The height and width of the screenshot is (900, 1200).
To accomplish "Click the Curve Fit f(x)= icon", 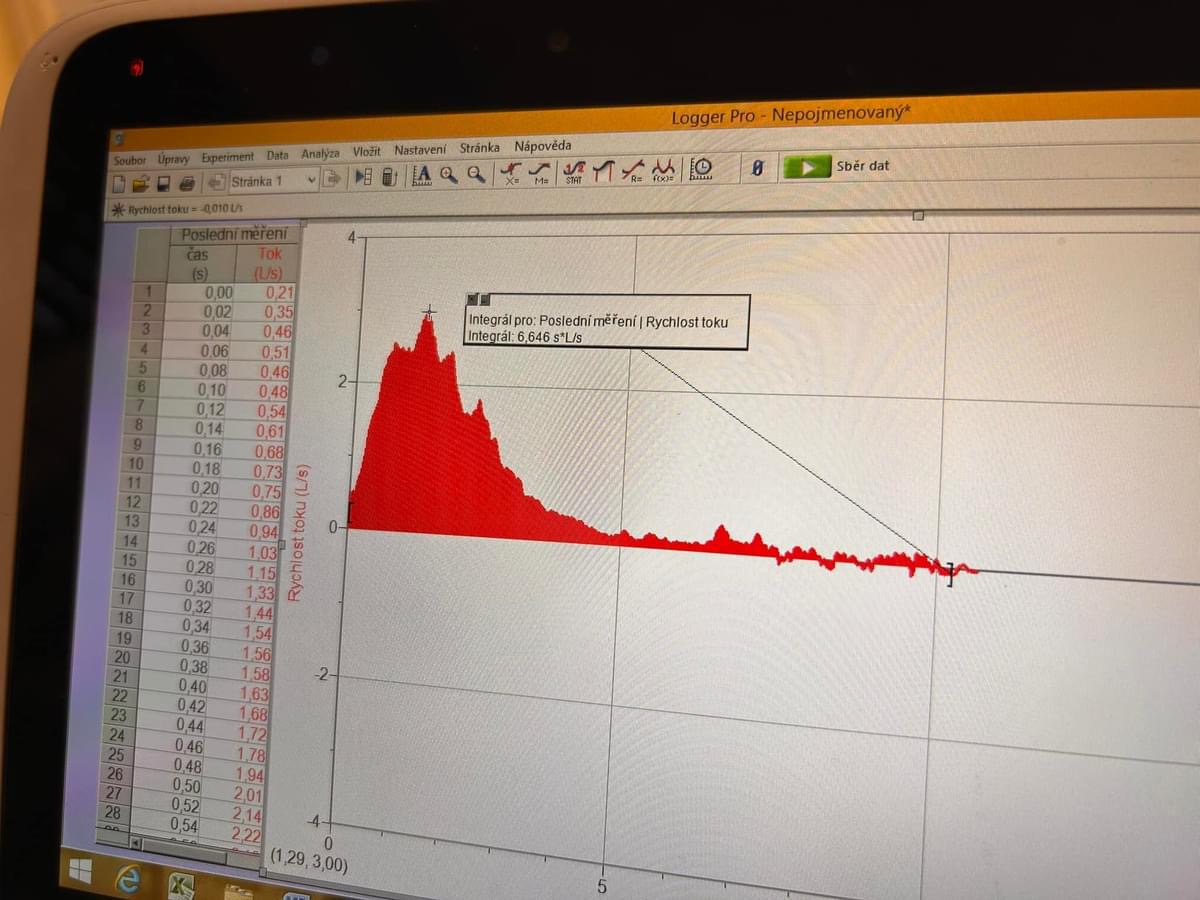I will tap(663, 171).
